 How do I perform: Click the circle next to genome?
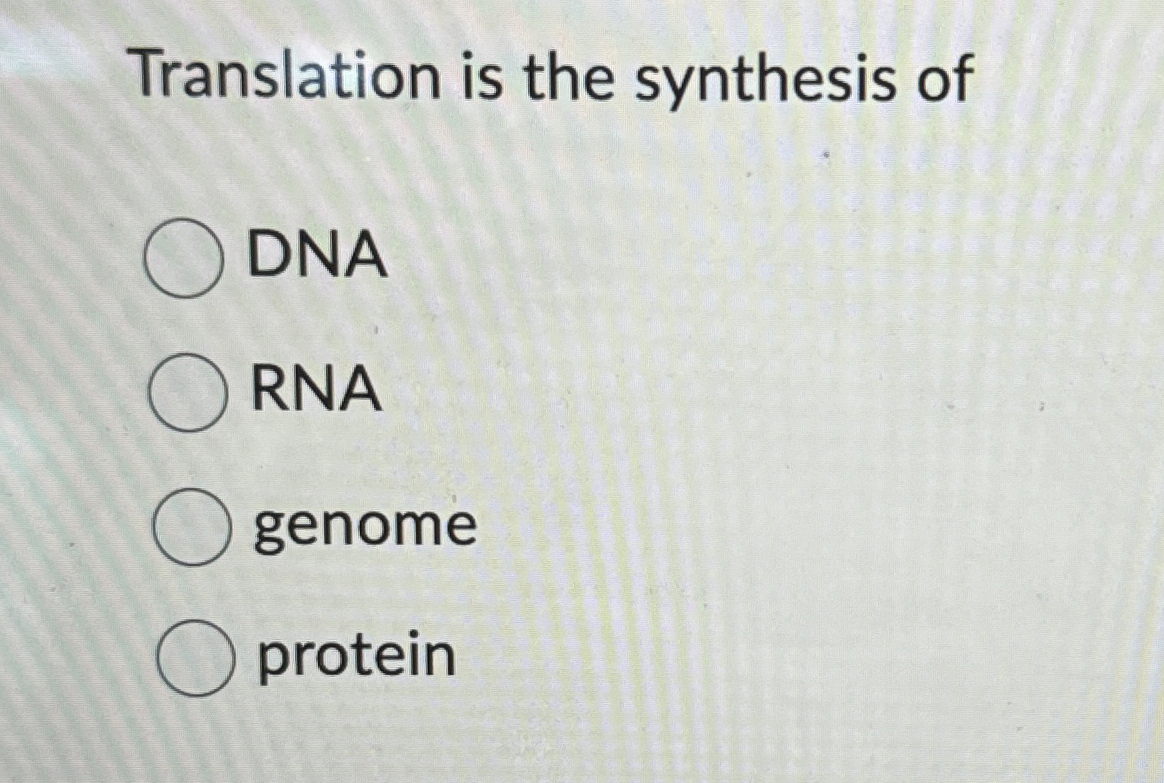[190, 526]
